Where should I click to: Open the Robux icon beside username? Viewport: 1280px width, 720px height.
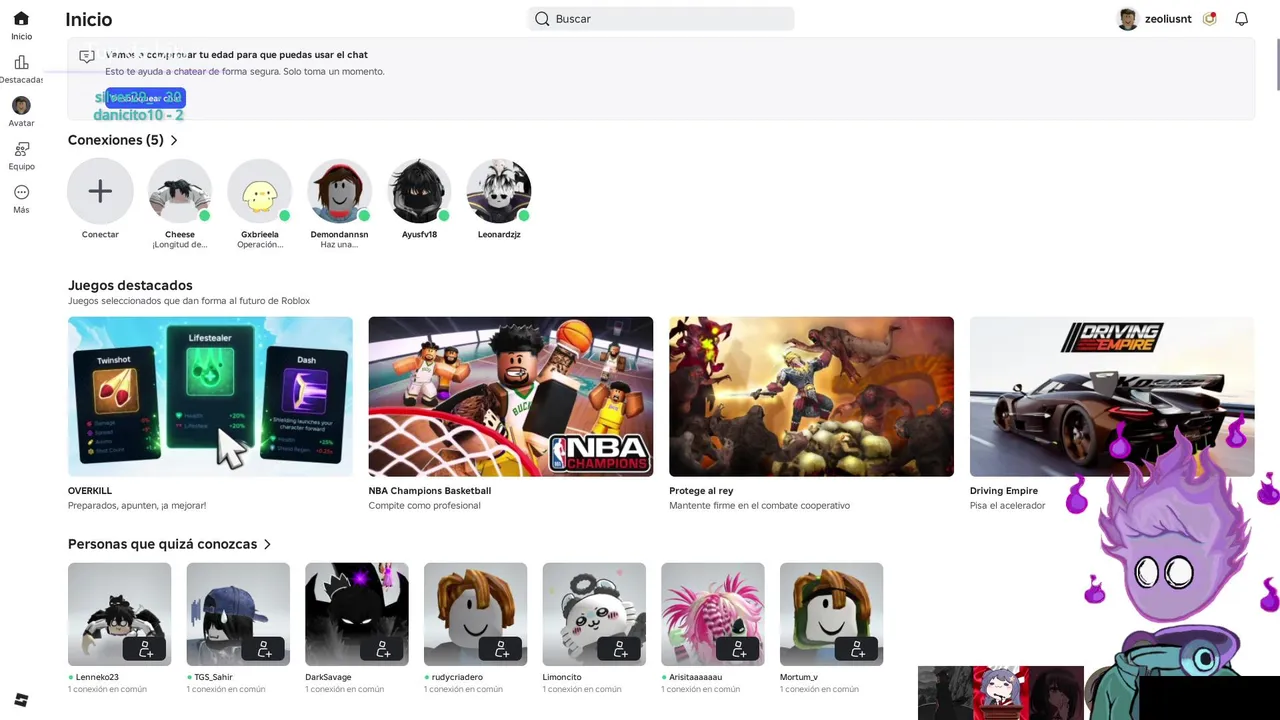point(1209,19)
